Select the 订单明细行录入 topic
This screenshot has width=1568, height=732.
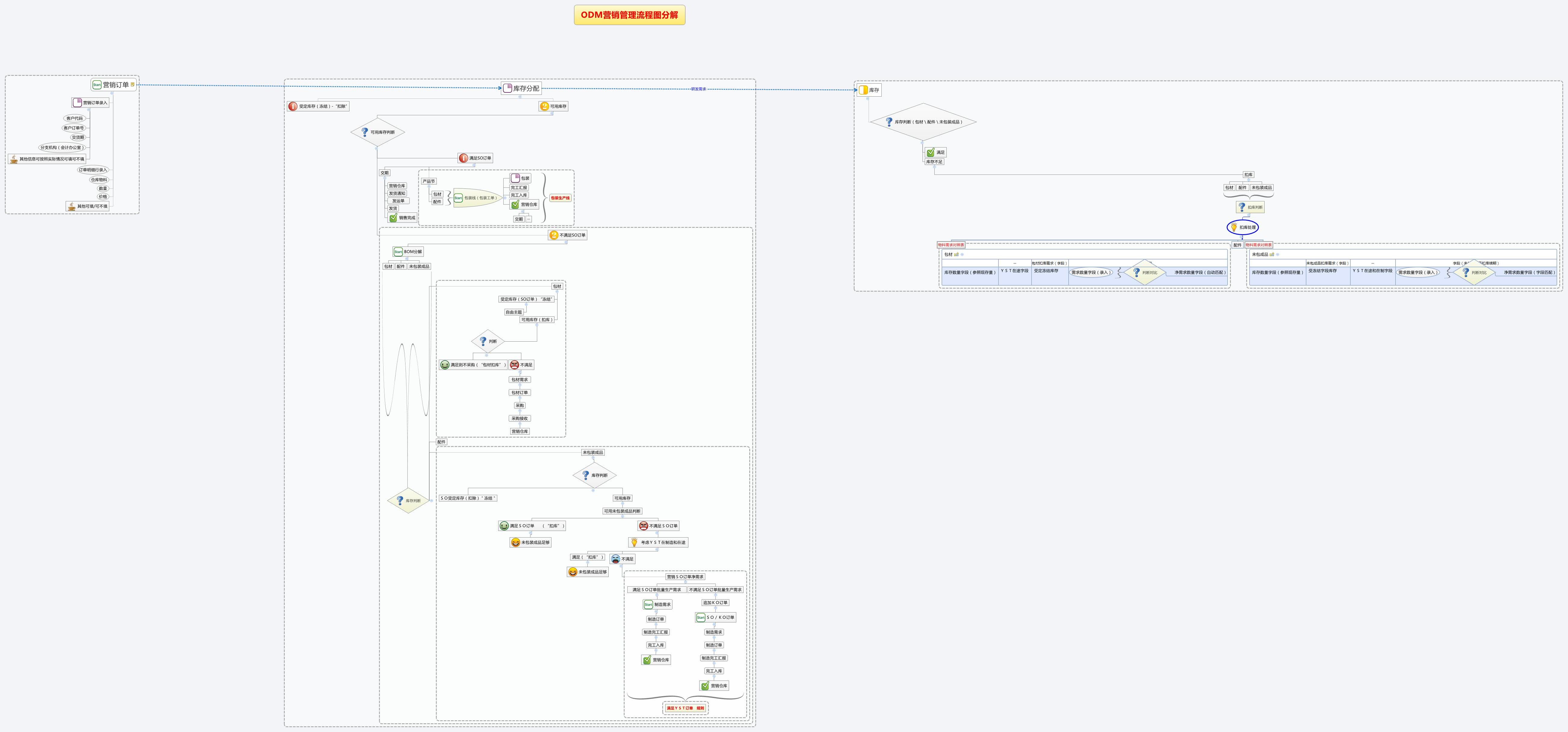(92, 170)
